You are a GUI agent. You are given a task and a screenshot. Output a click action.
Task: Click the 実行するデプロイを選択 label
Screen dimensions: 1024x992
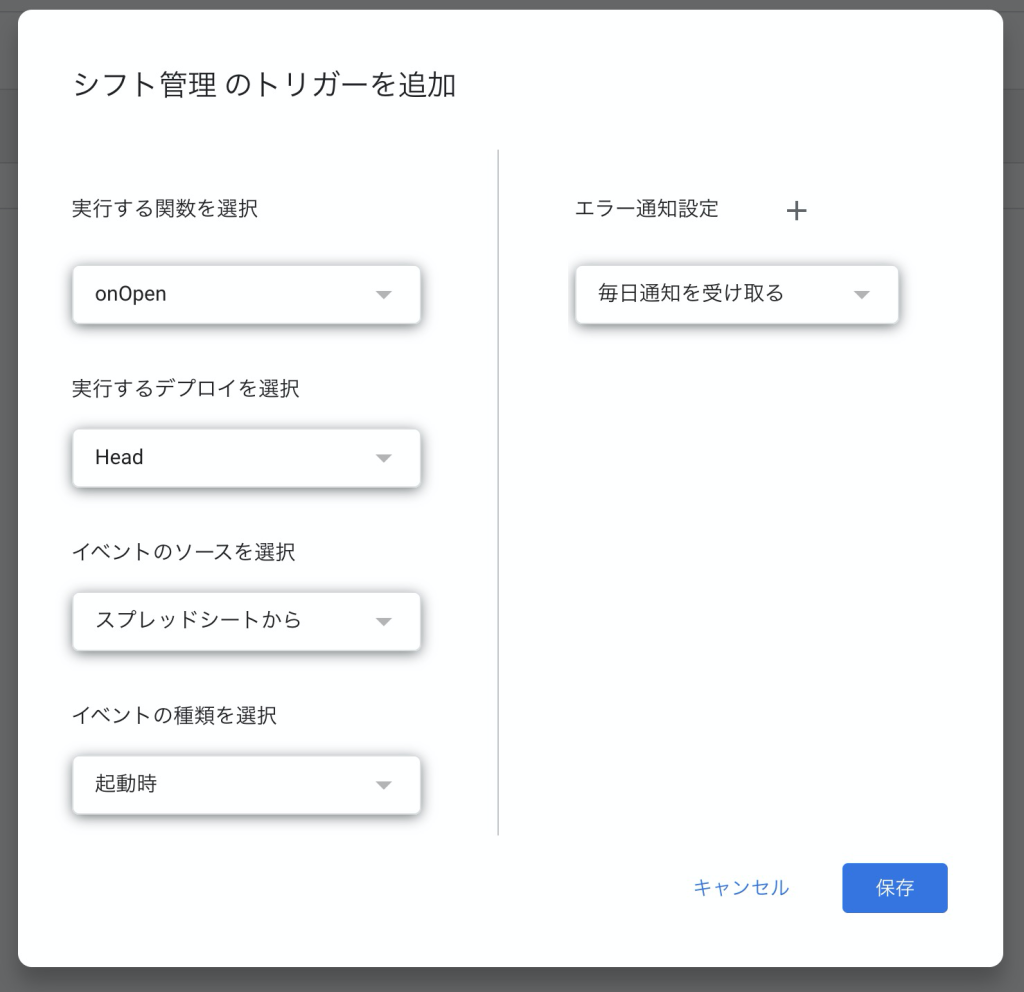pyautogui.click(x=185, y=389)
